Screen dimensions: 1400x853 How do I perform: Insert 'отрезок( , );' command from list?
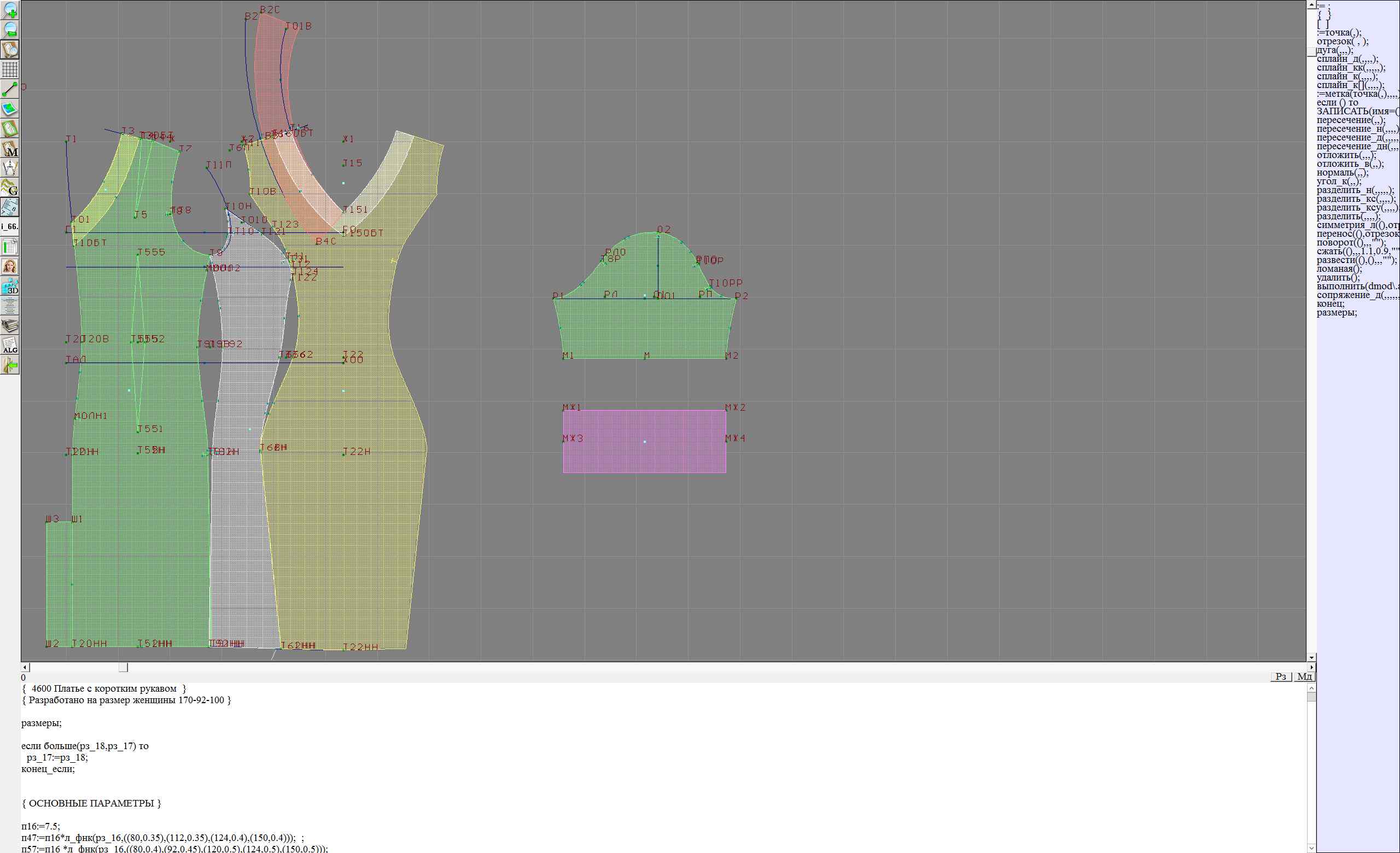coord(1342,42)
